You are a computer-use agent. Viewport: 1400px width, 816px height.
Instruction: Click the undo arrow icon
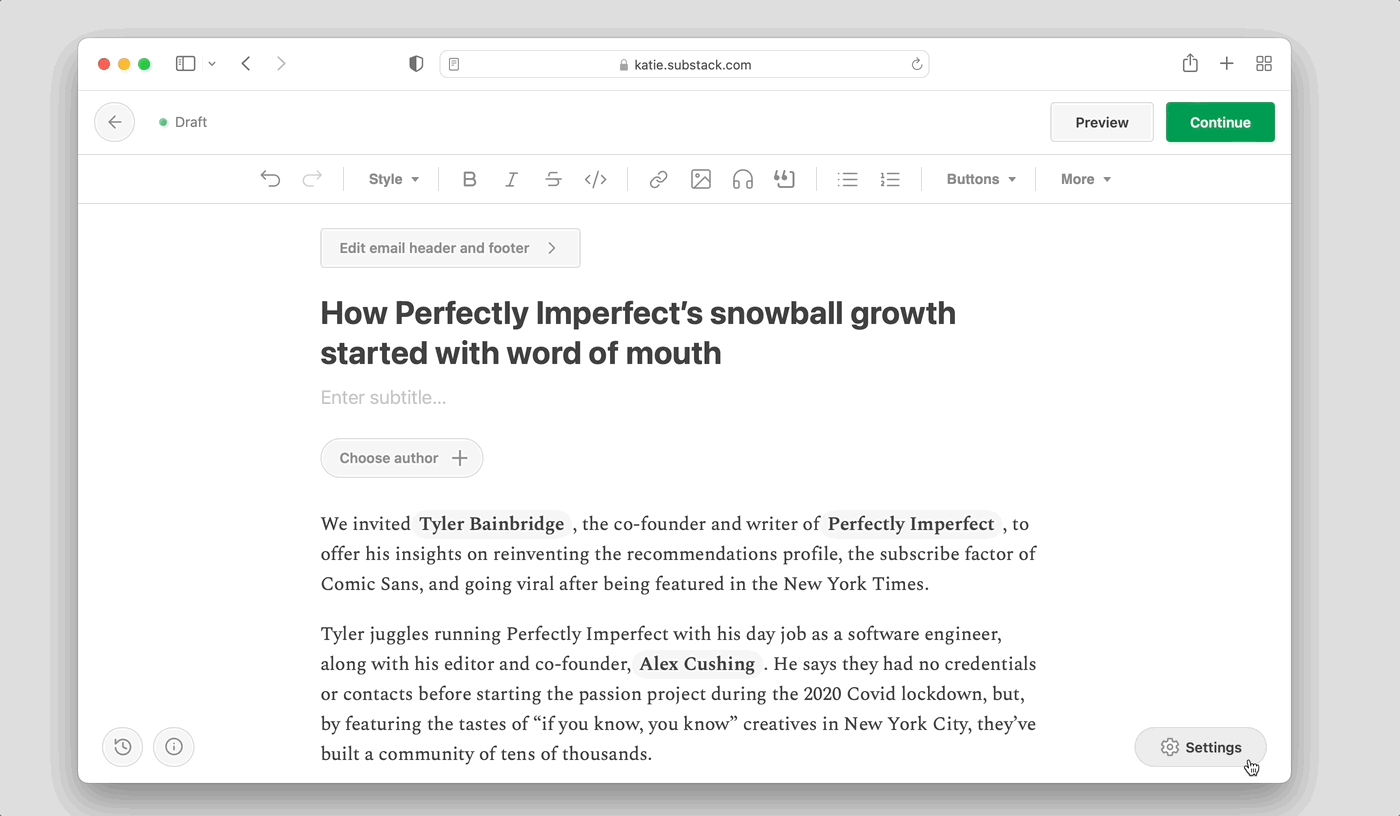[x=270, y=179]
